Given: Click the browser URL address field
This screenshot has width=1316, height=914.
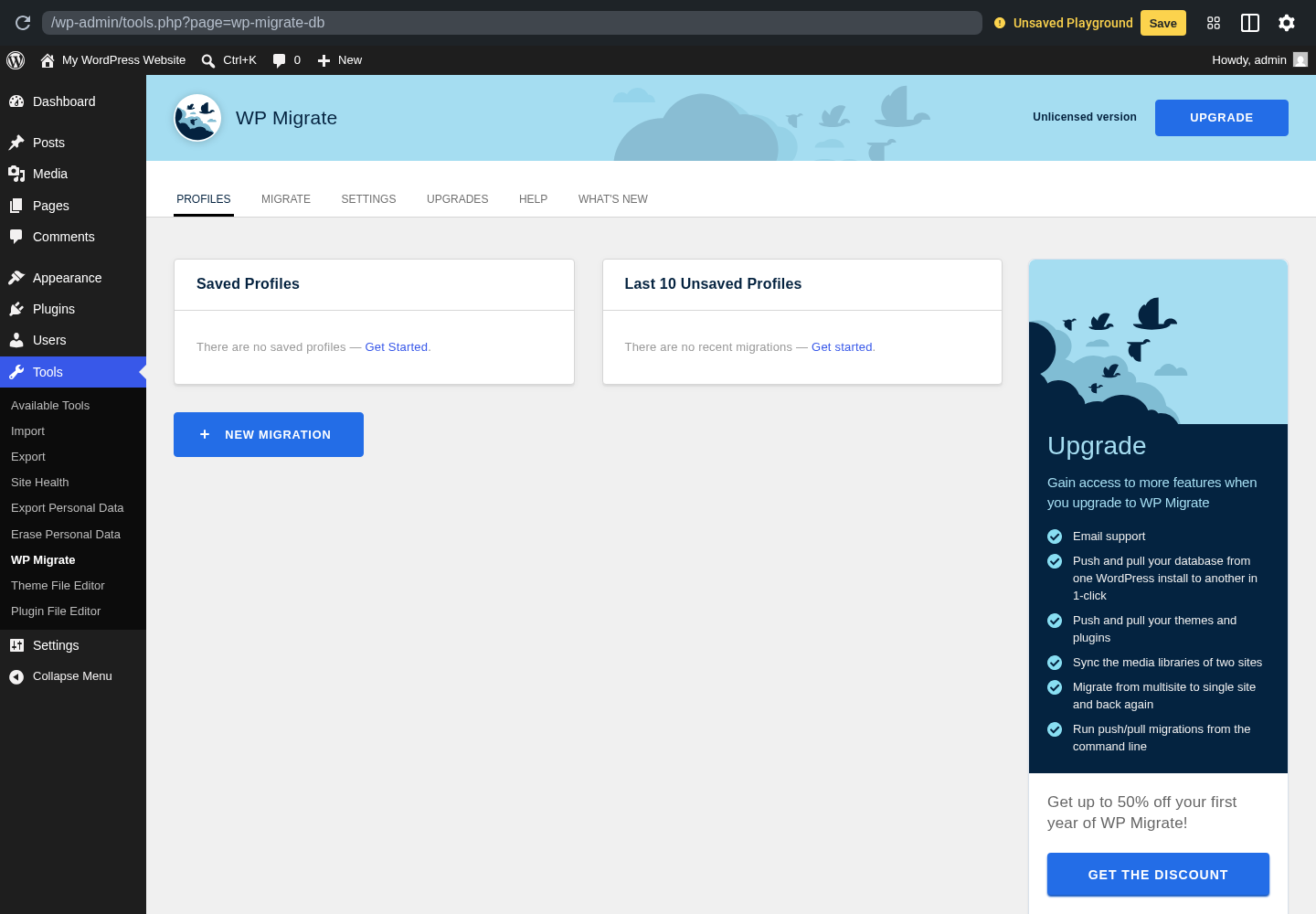Looking at the screenshot, I should (x=512, y=23).
